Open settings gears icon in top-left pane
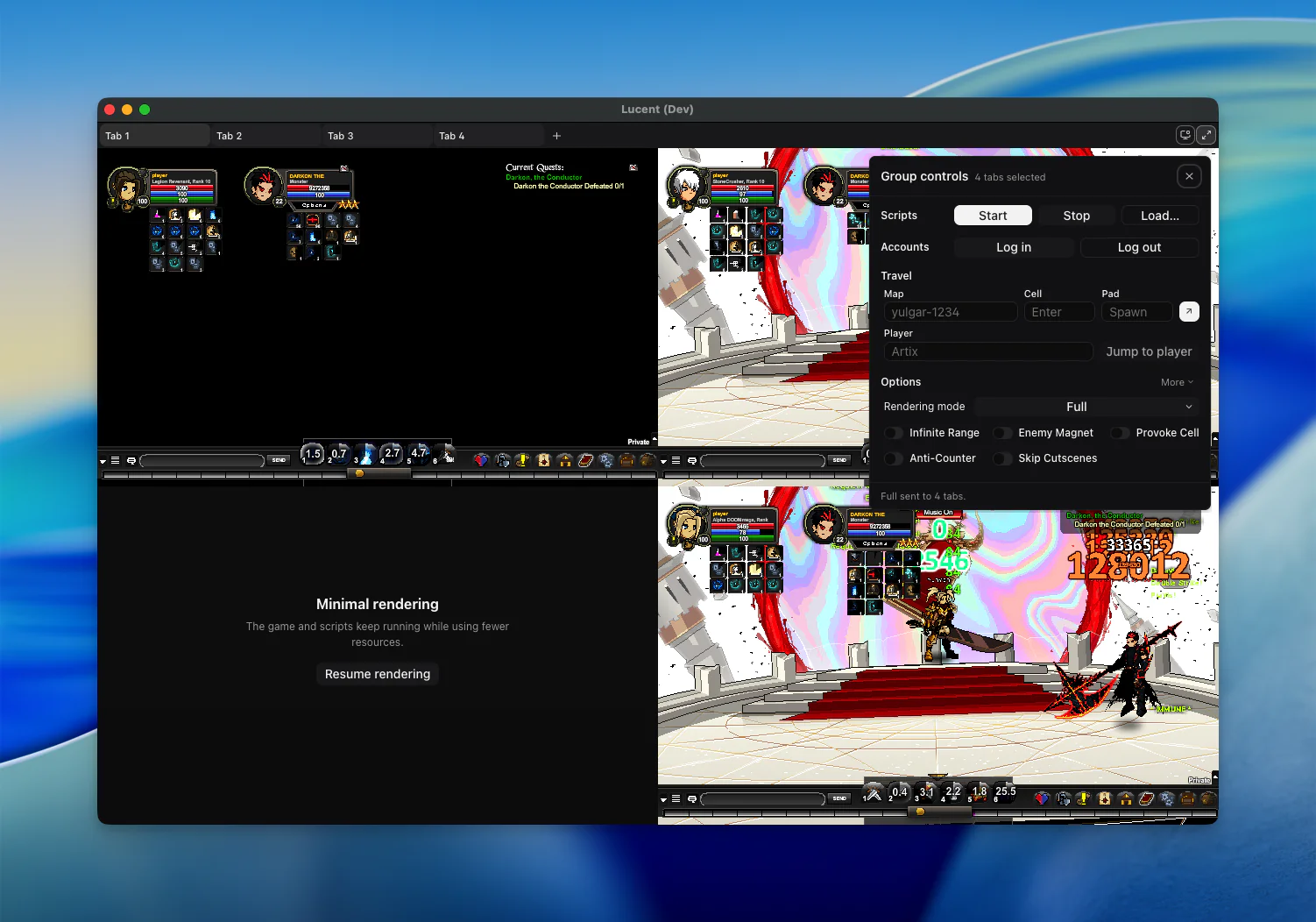This screenshot has width=1316, height=922. pos(605,460)
